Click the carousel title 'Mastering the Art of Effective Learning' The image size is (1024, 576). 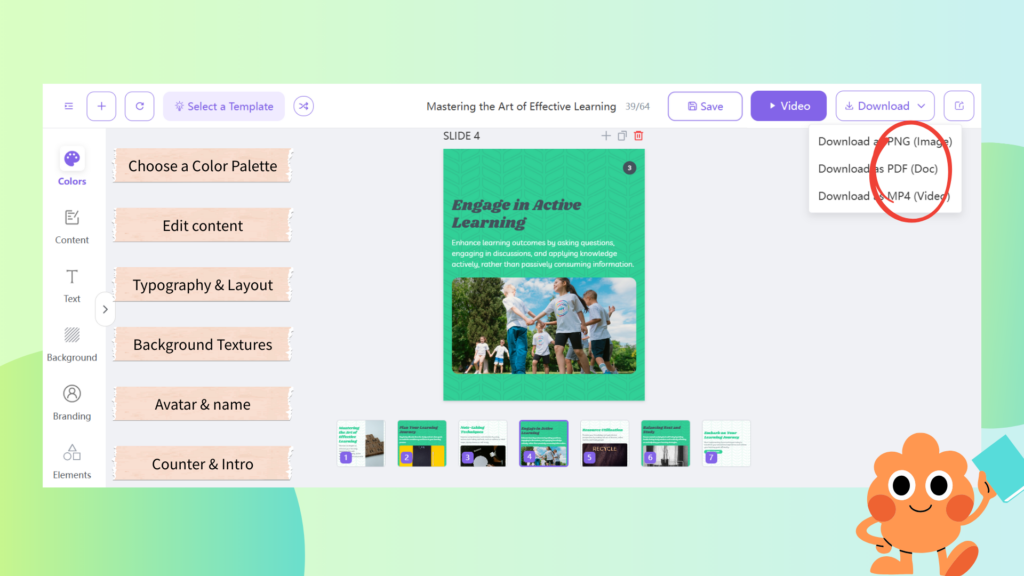(521, 106)
